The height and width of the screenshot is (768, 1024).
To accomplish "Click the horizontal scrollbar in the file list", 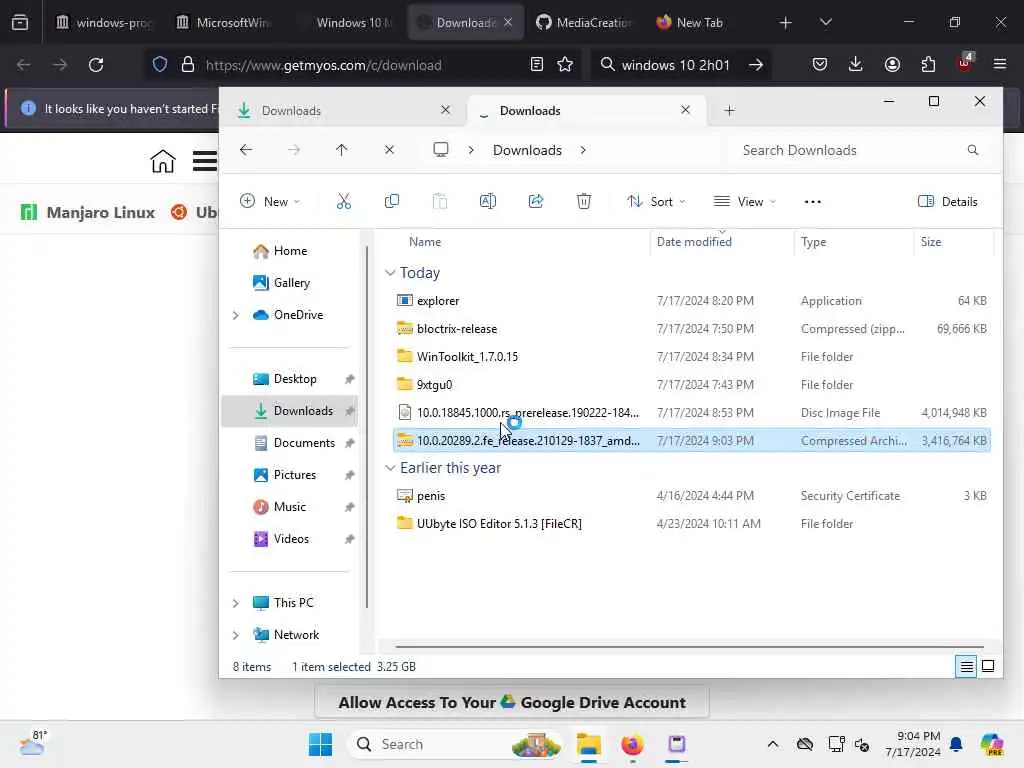I will 689,647.
